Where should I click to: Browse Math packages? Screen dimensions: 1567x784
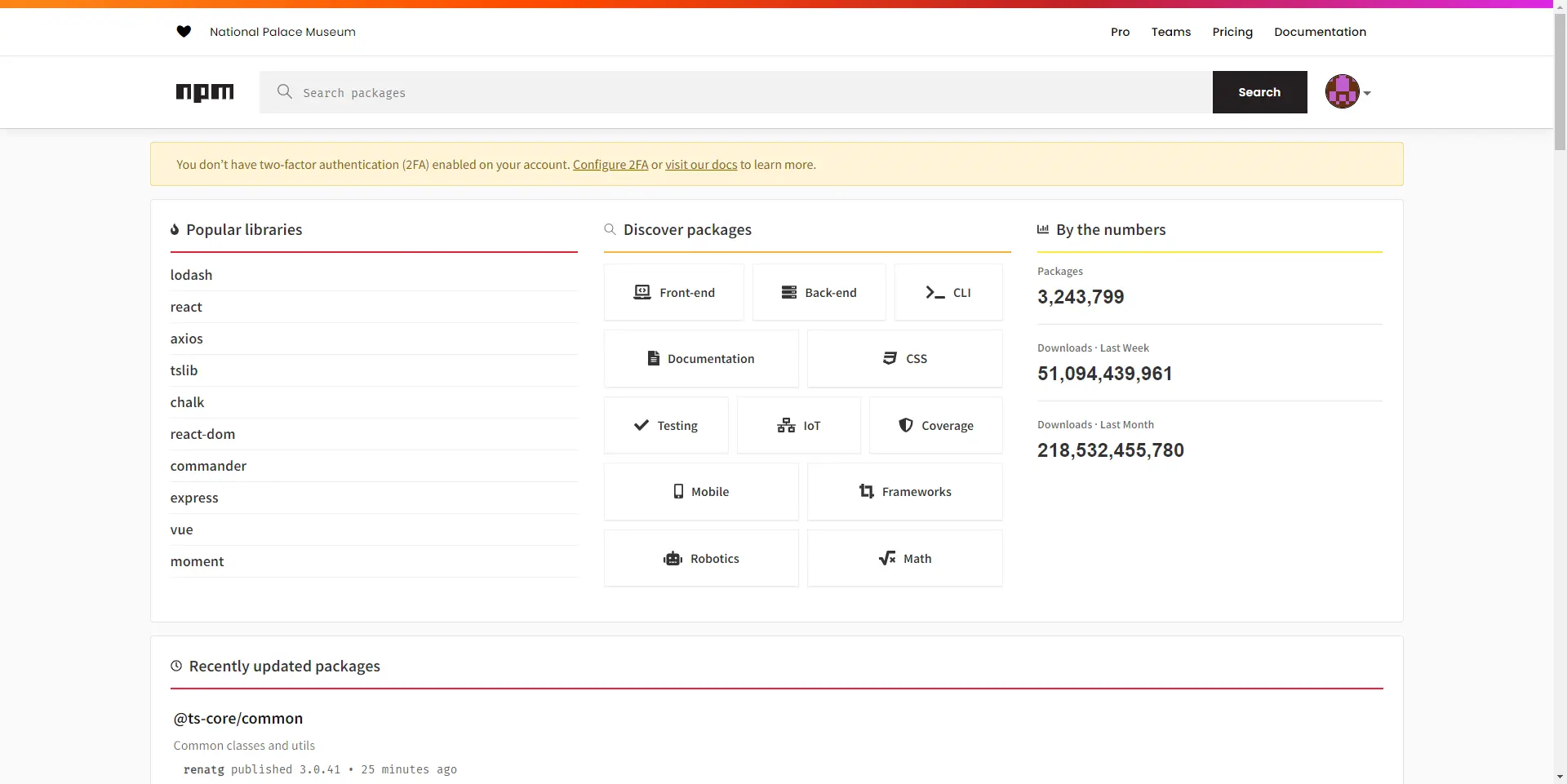coord(904,558)
